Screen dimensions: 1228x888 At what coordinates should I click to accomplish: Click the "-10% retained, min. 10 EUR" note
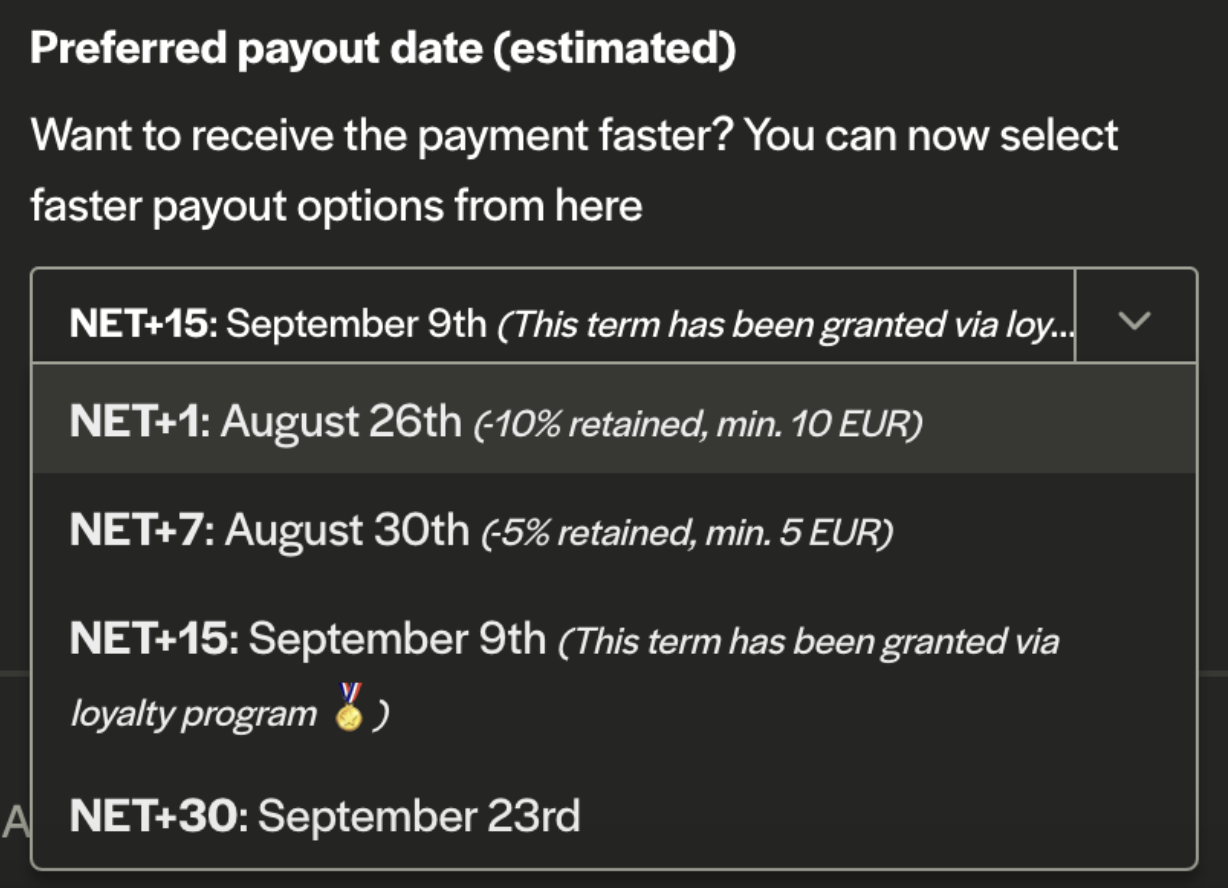tap(697, 425)
